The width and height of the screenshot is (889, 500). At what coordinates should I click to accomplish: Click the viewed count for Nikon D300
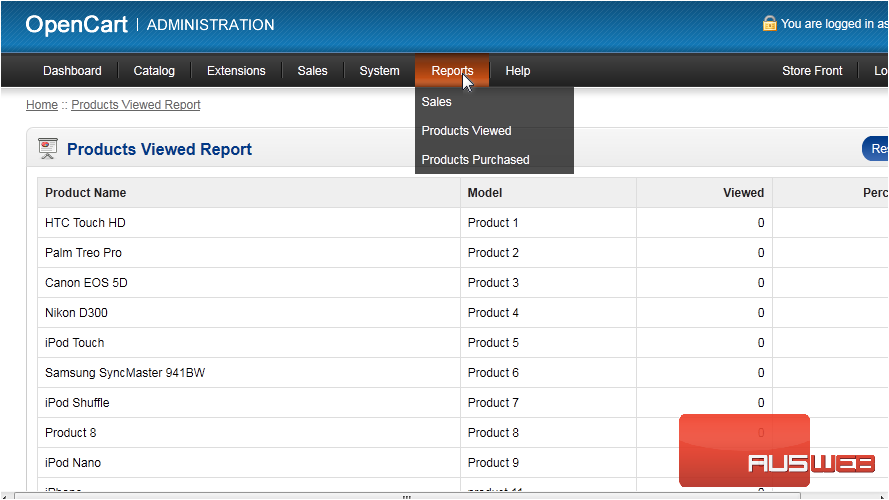[x=761, y=313]
